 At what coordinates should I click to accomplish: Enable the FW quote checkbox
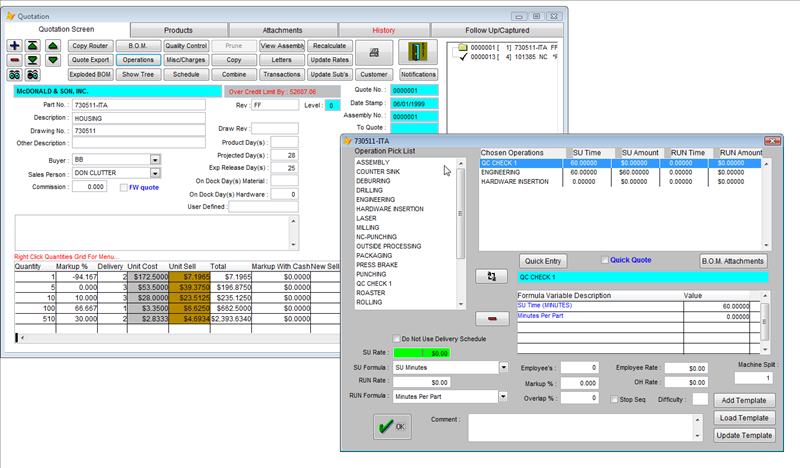coord(124,187)
